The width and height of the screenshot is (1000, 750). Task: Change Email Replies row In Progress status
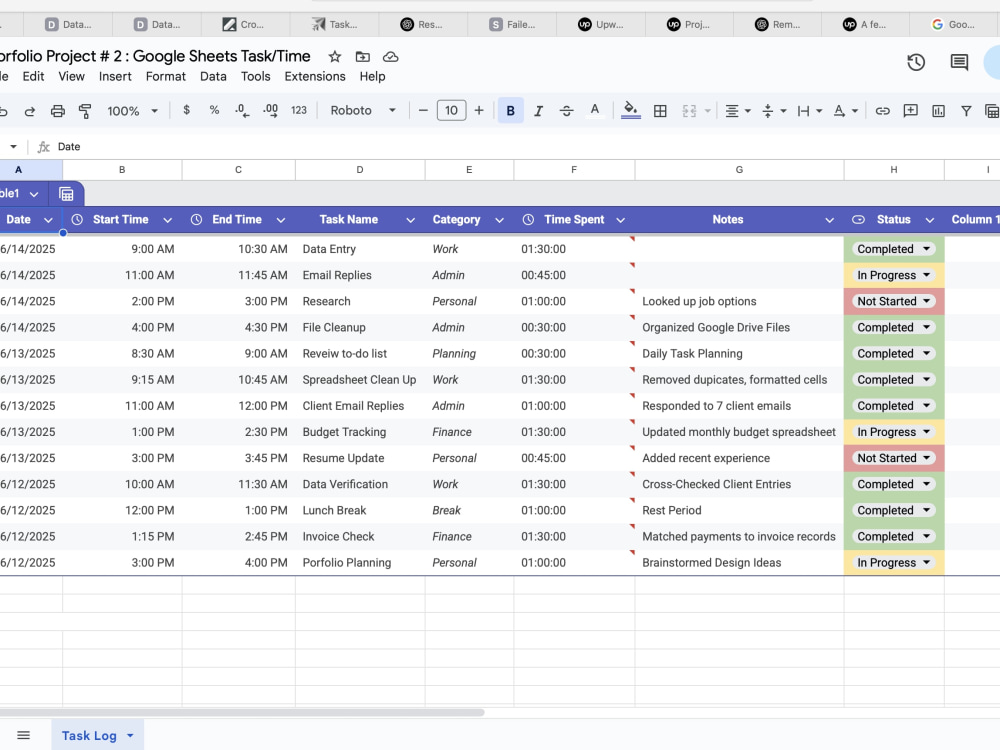pos(894,275)
